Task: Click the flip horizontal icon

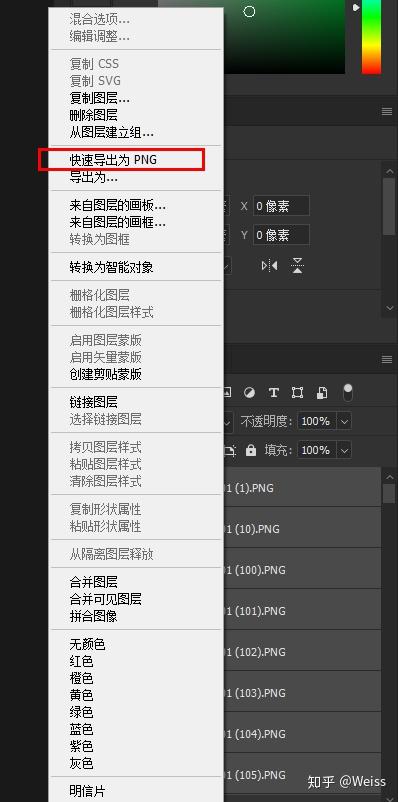Action: click(269, 265)
